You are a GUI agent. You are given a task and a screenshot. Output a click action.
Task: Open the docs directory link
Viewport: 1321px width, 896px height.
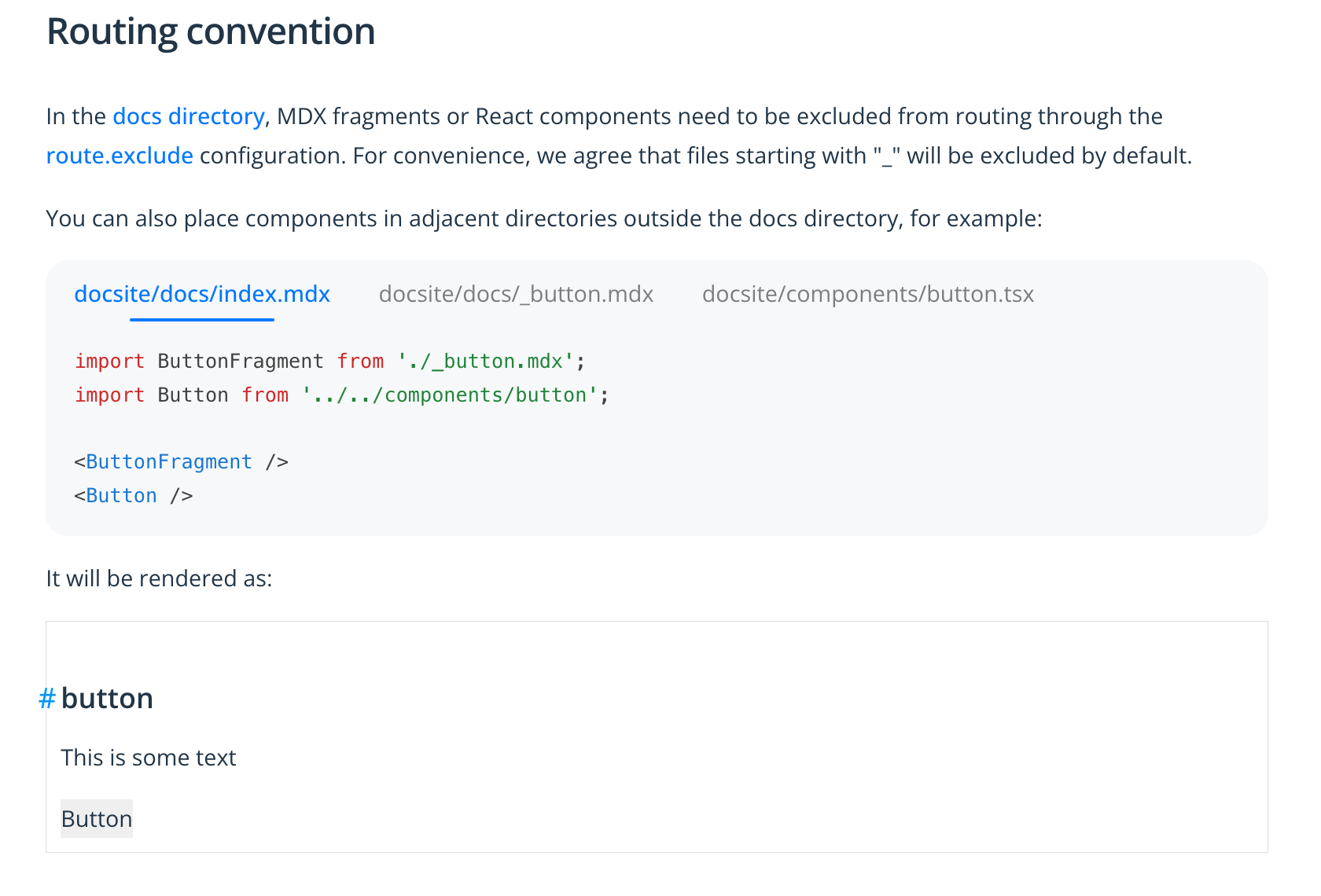point(189,116)
